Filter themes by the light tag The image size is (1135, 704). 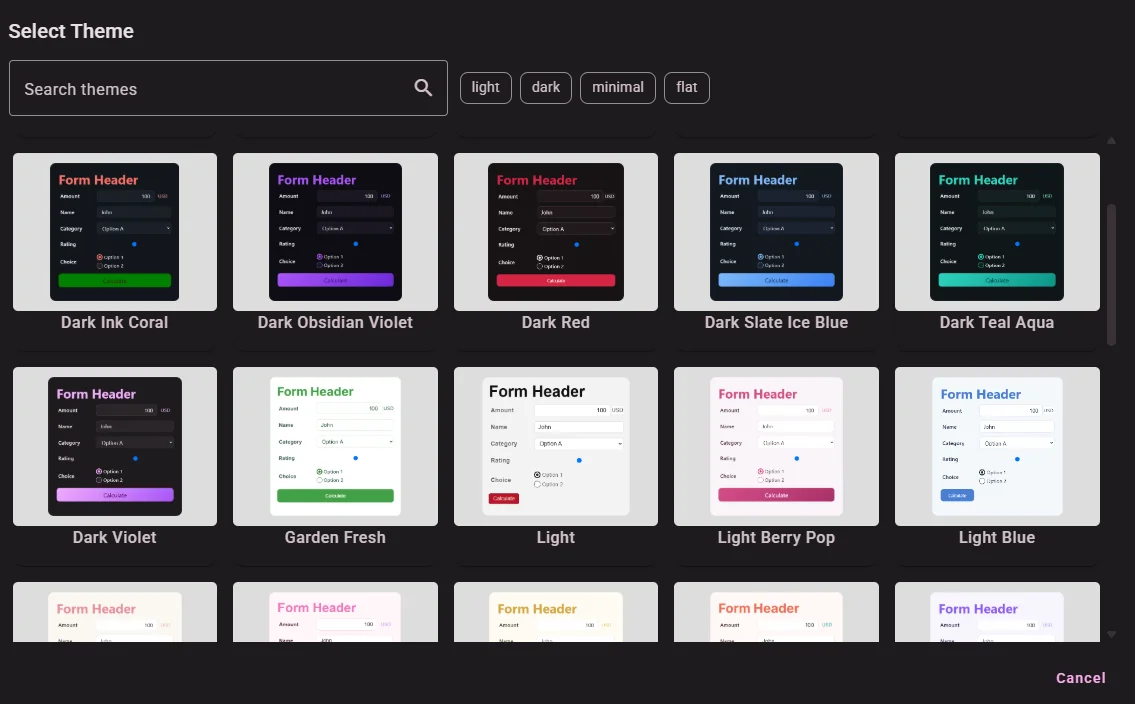(x=486, y=88)
